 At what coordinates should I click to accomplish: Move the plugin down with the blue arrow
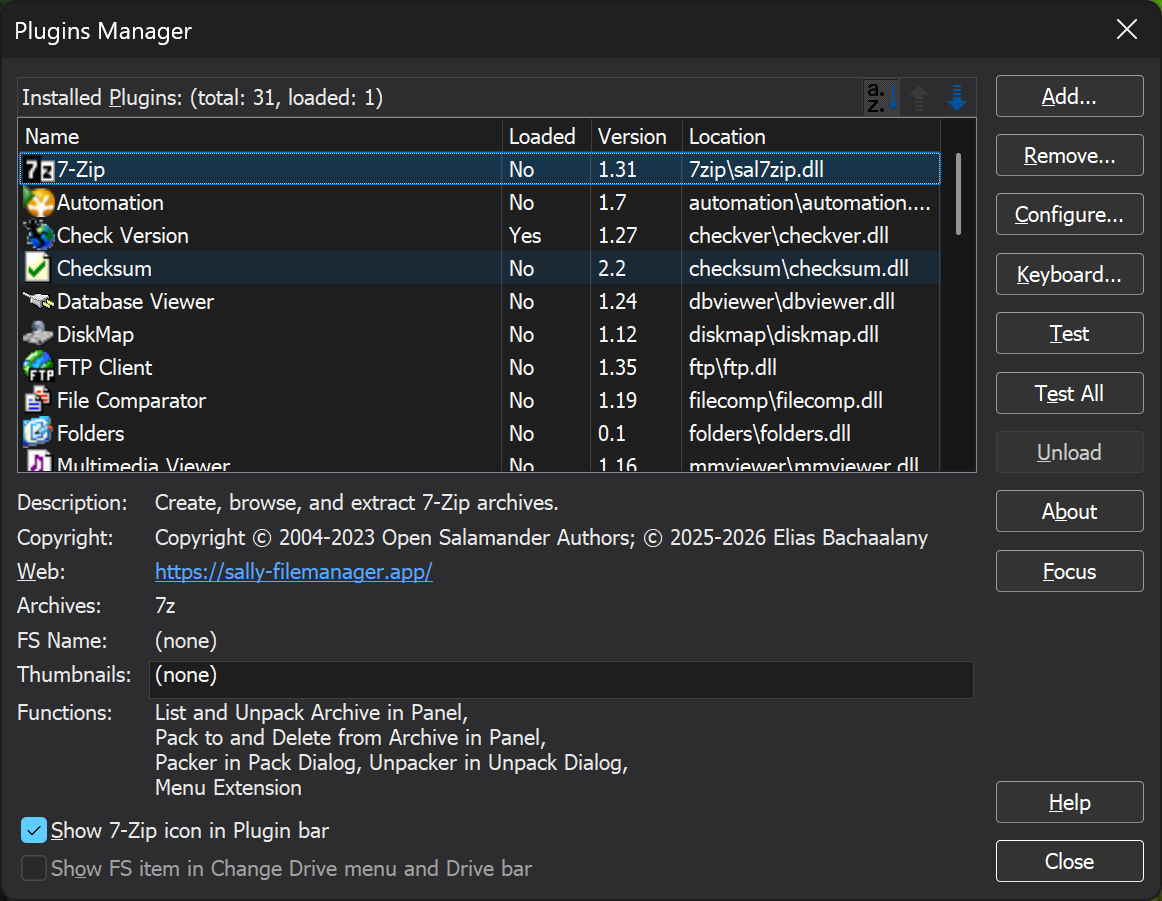pos(957,98)
